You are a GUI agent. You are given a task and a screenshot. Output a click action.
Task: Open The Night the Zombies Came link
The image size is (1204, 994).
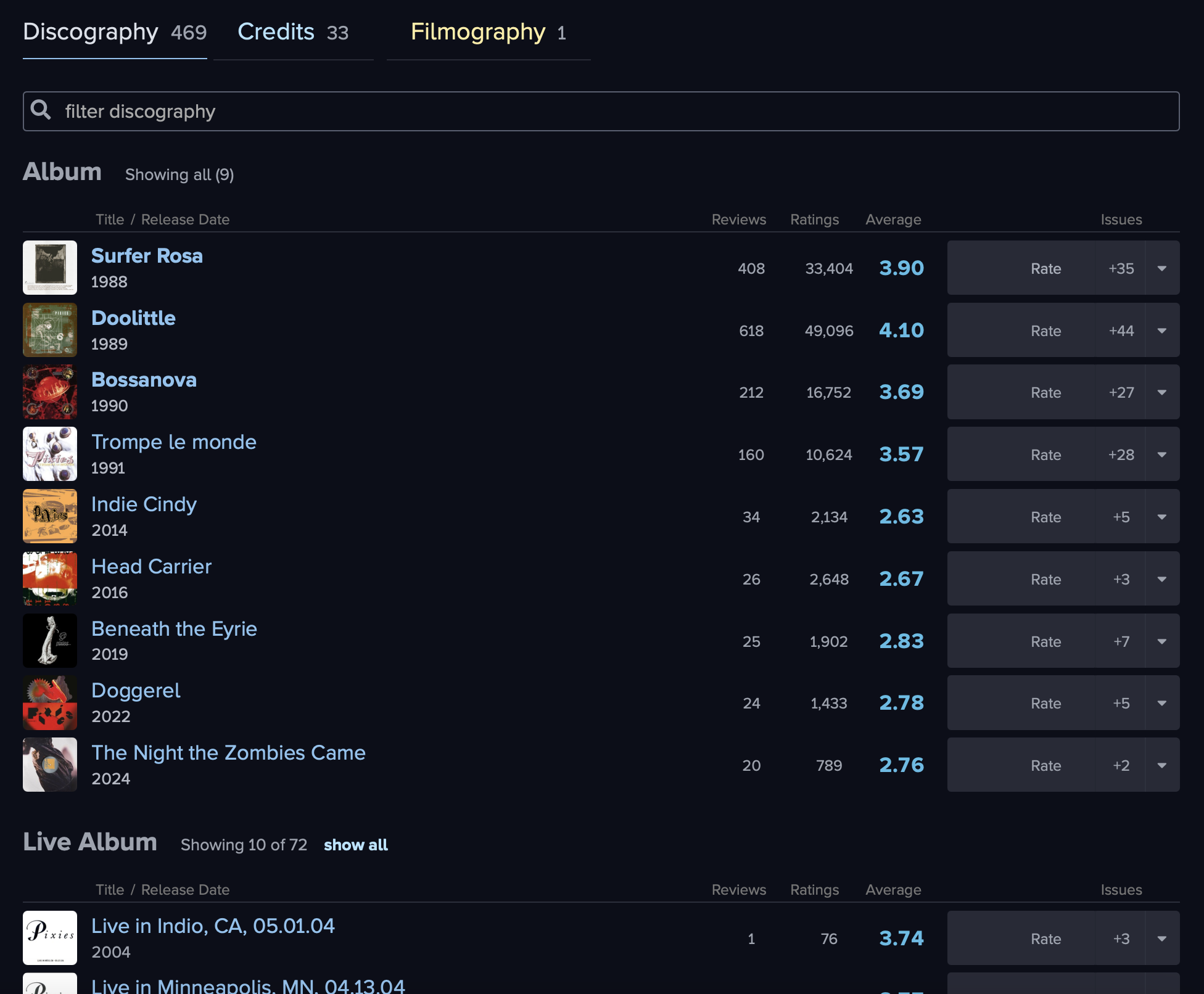coord(228,753)
